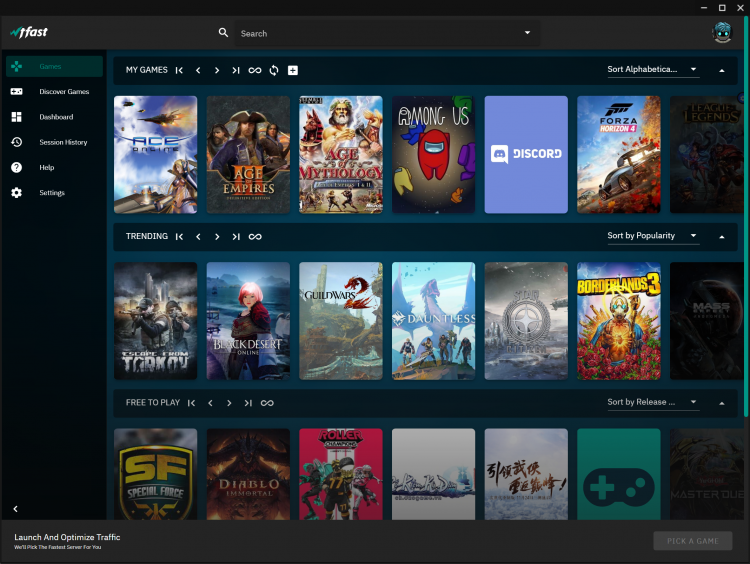Viewport: 750px width, 564px height.
Task: Select the League of Legends card
Action: click(707, 155)
